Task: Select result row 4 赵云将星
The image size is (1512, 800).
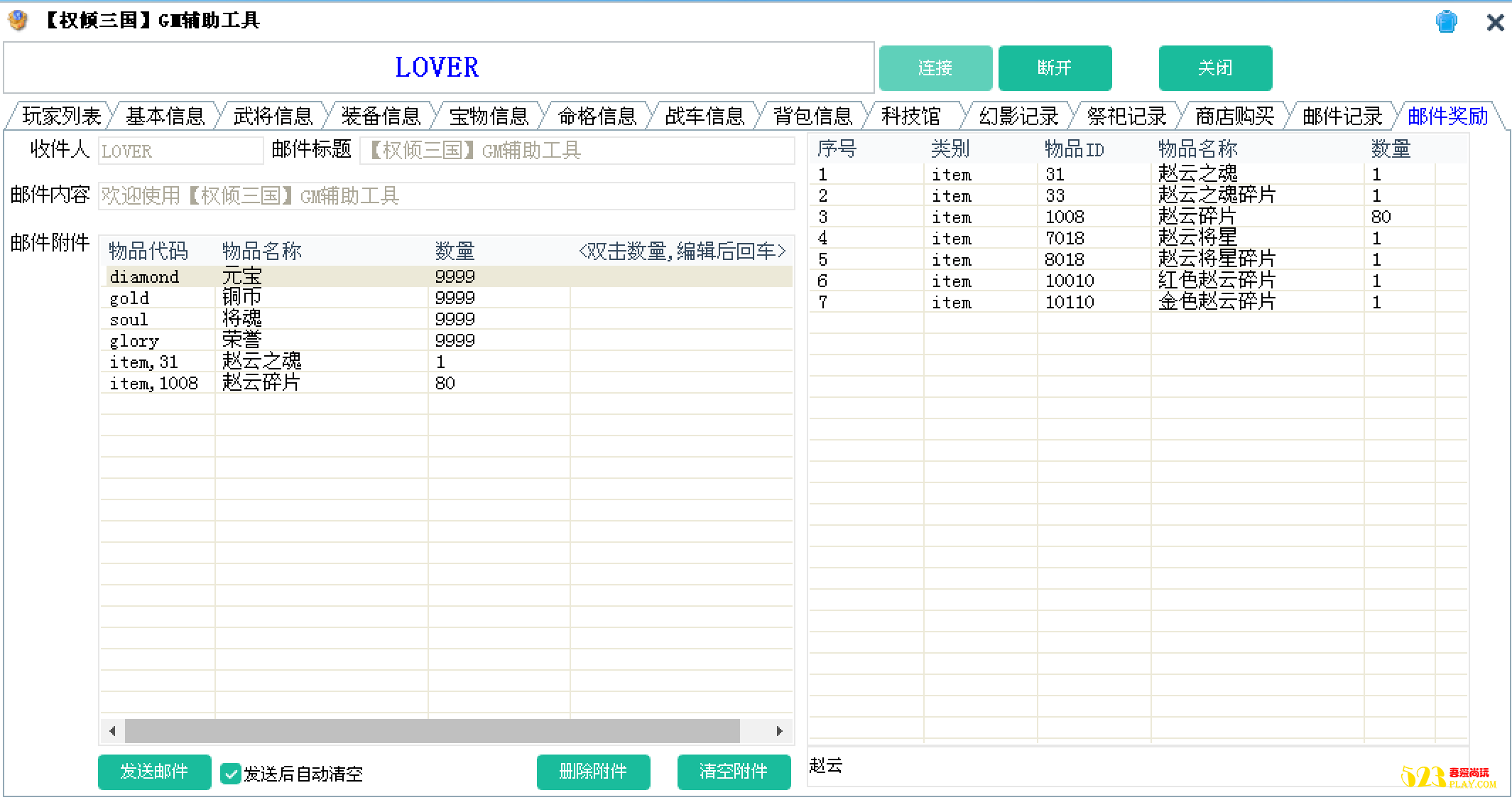Action: (1138, 238)
